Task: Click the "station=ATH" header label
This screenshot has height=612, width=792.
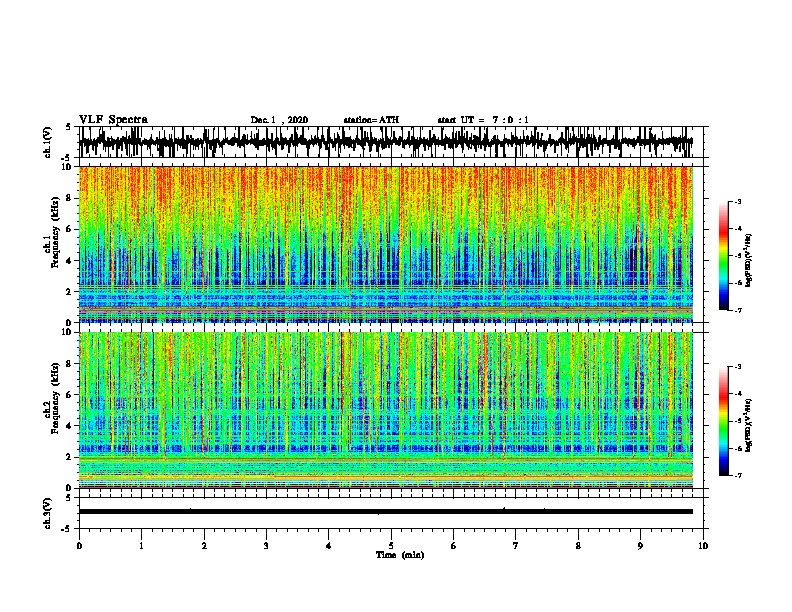Action: point(371,120)
